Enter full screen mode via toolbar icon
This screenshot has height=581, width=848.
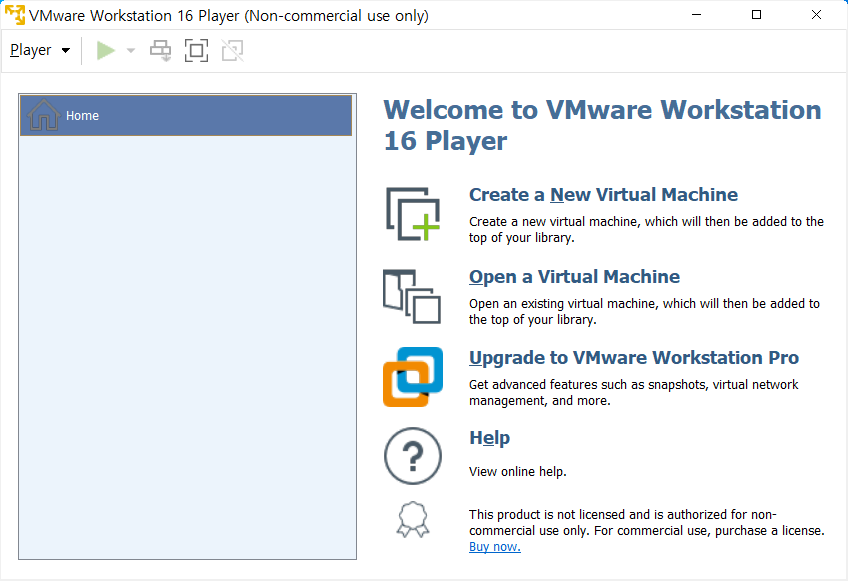pyautogui.click(x=196, y=51)
